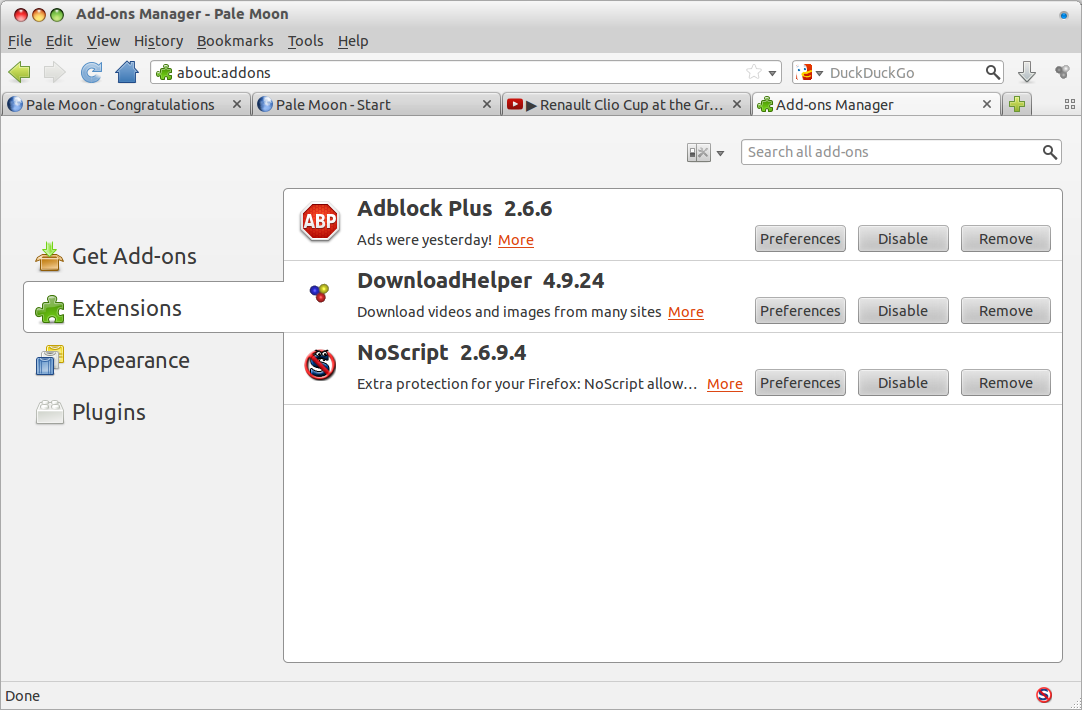The width and height of the screenshot is (1082, 710).
Task: Remove the DownloadHelper extension
Action: click(1005, 310)
